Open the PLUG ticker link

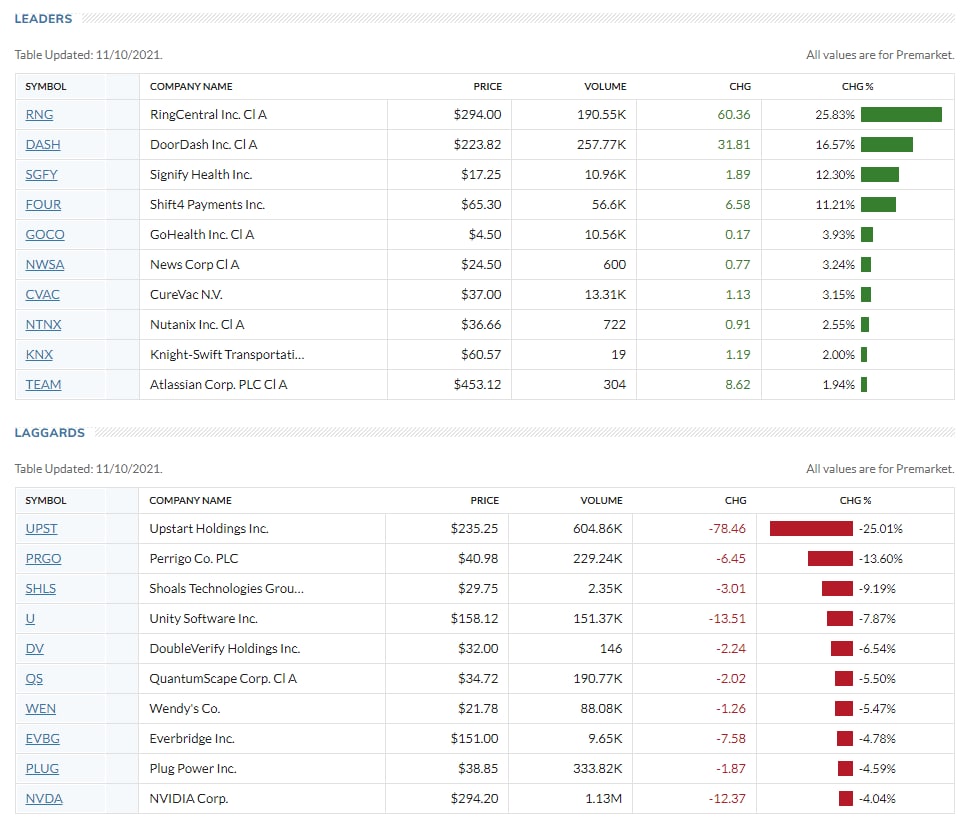click(42, 769)
